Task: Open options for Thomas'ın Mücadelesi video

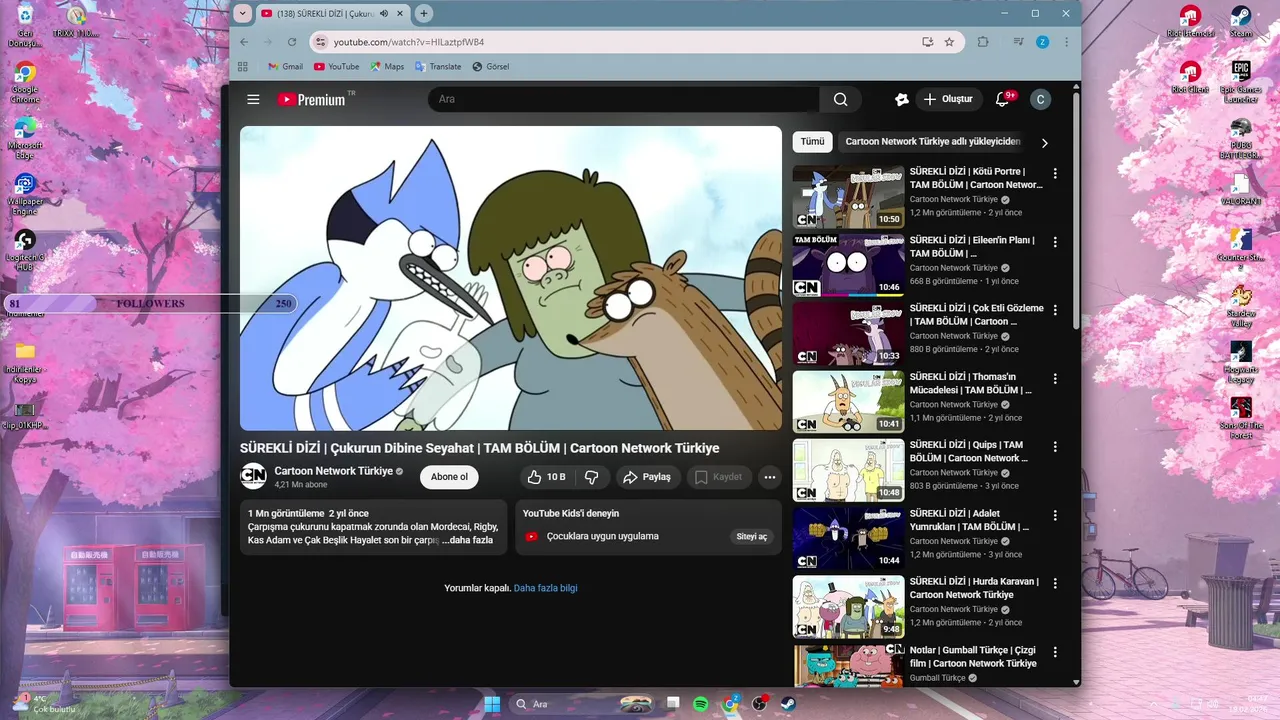Action: click(x=1054, y=378)
